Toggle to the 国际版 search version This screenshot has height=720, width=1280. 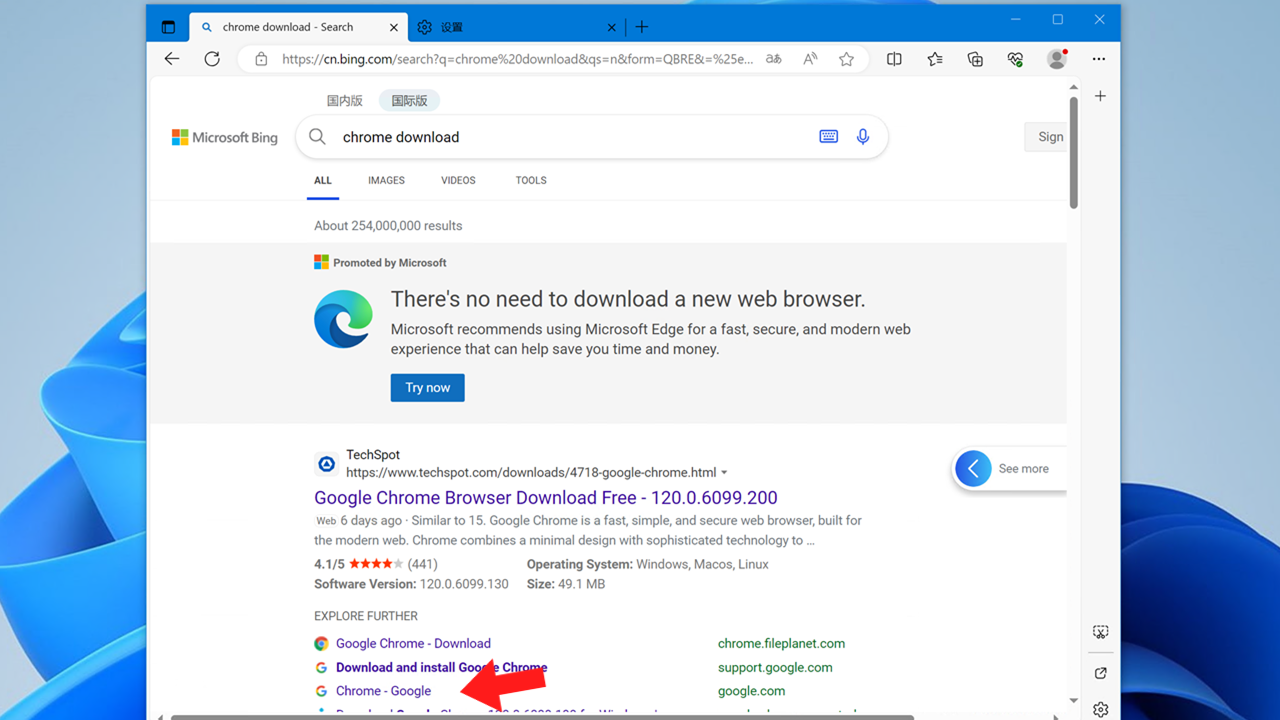pos(409,101)
